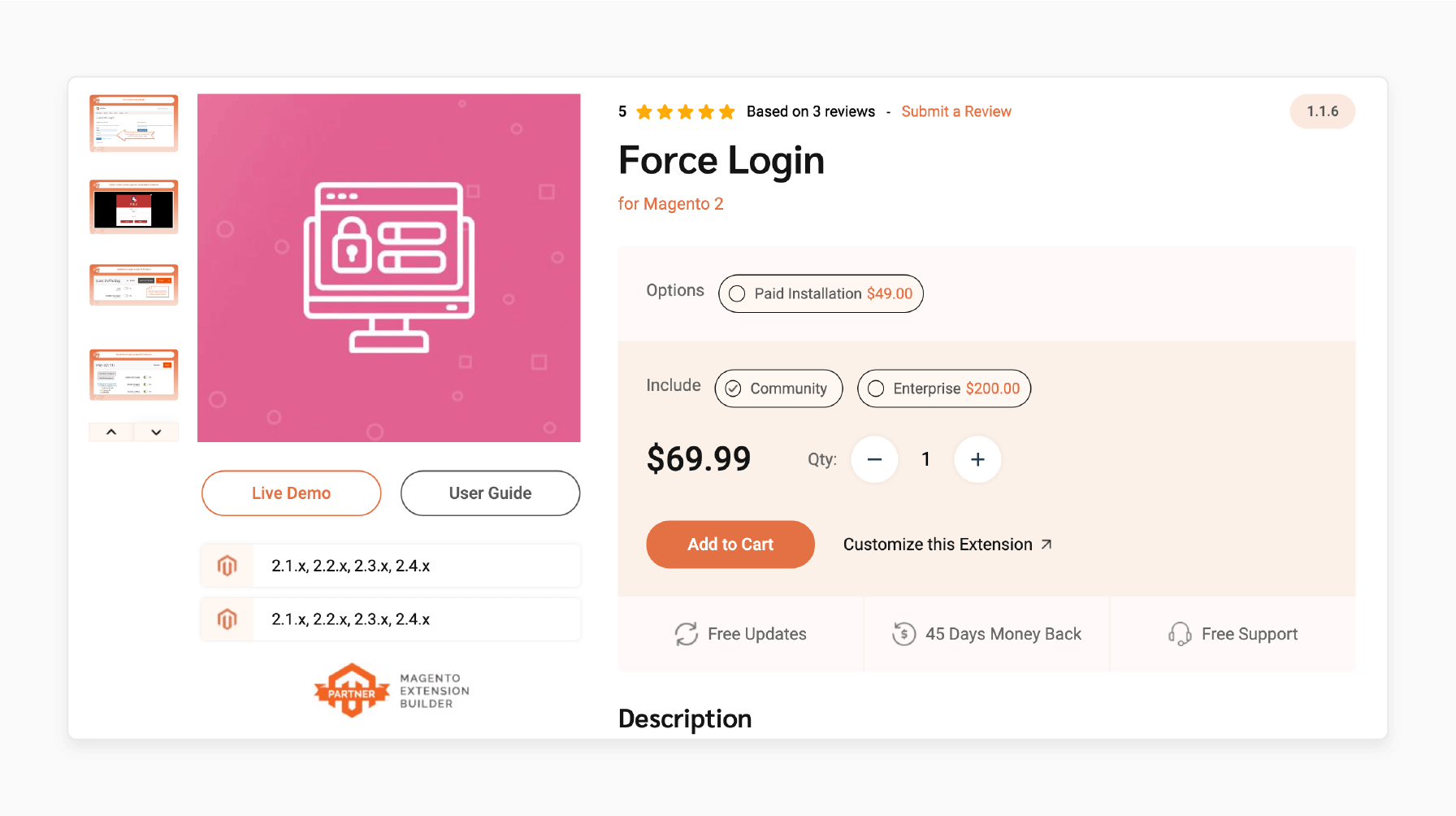Click the Free Support headset icon
1456x816 pixels.
1180,634
